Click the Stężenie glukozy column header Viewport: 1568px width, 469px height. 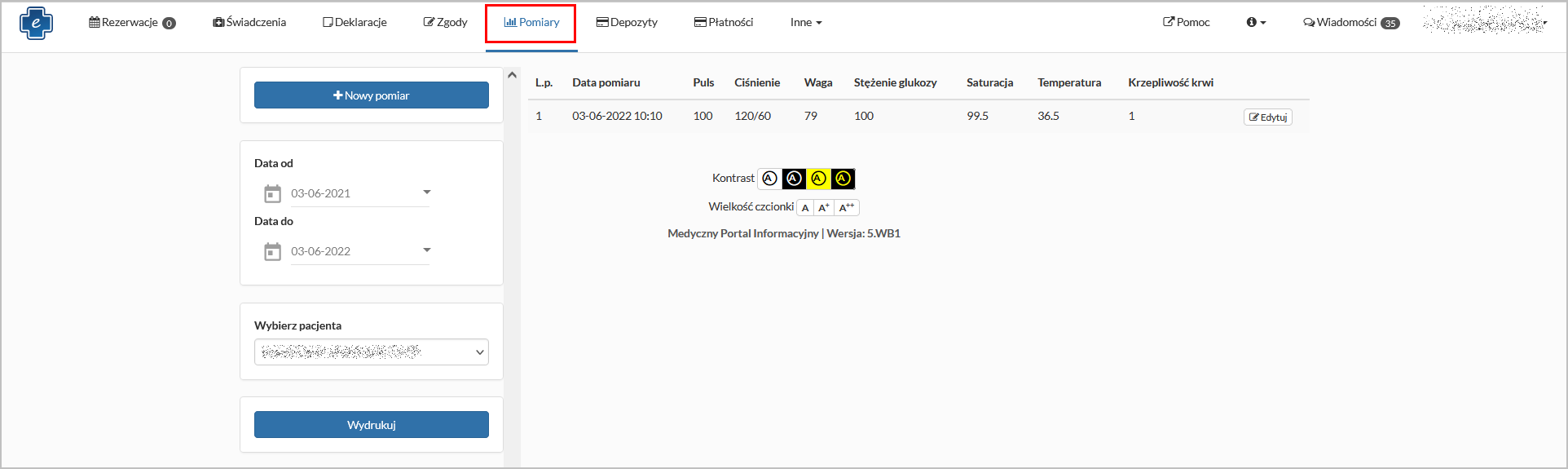point(895,82)
